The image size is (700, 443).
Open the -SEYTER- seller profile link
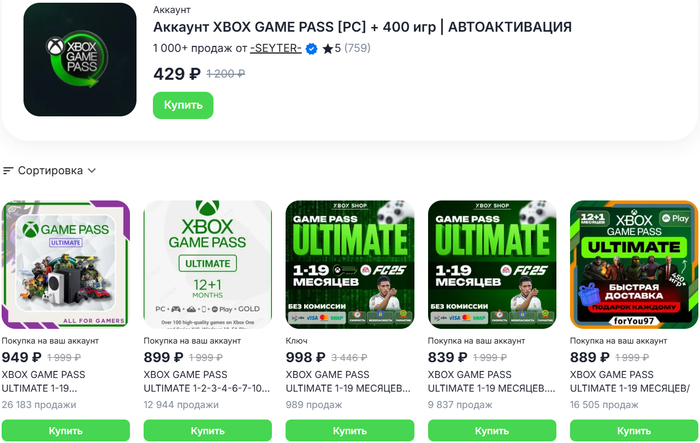(x=276, y=49)
